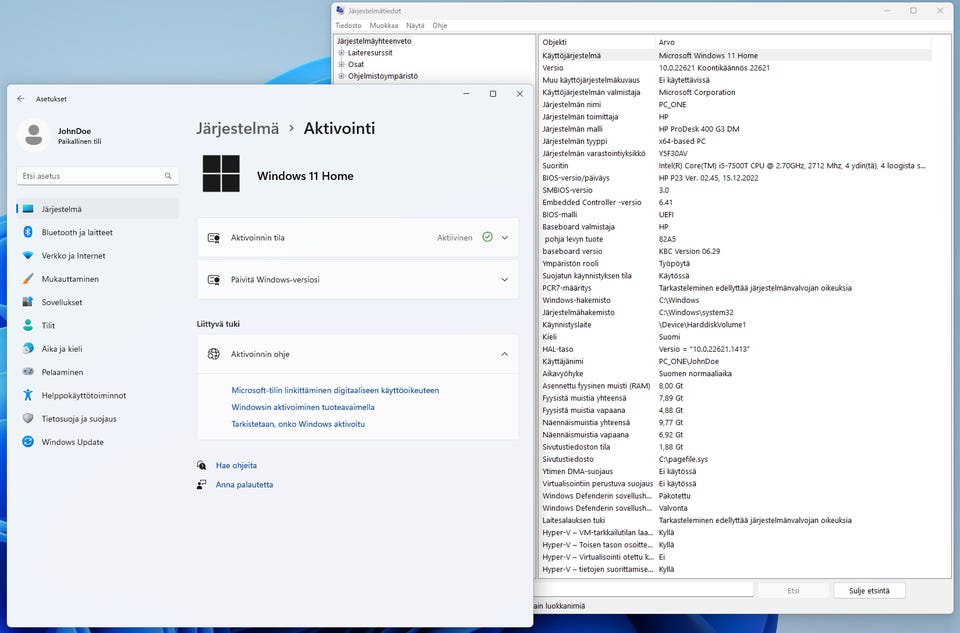960x633 pixels.
Task: Select the Ytimen DMA-suojaus row
Action: point(735,471)
